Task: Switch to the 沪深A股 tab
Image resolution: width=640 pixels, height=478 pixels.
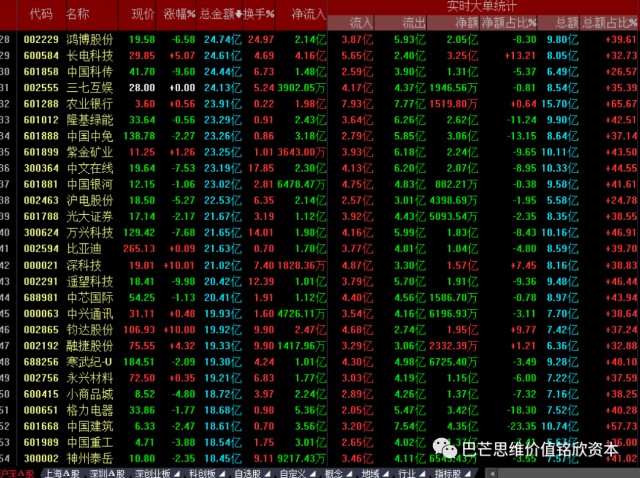Action: 18,474
